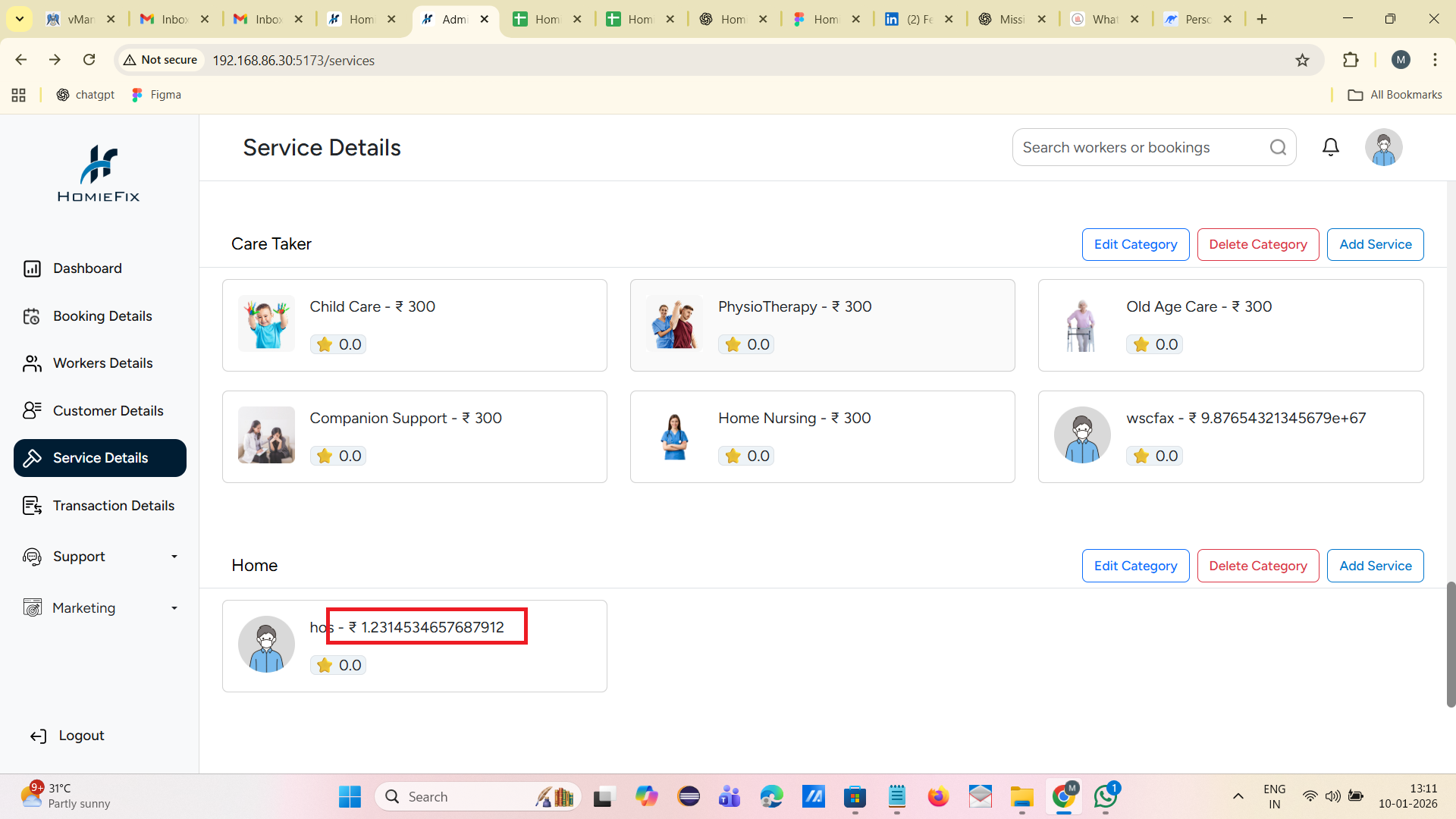The width and height of the screenshot is (1456, 819).
Task: Bookmark this page with star icon
Action: 1302,60
